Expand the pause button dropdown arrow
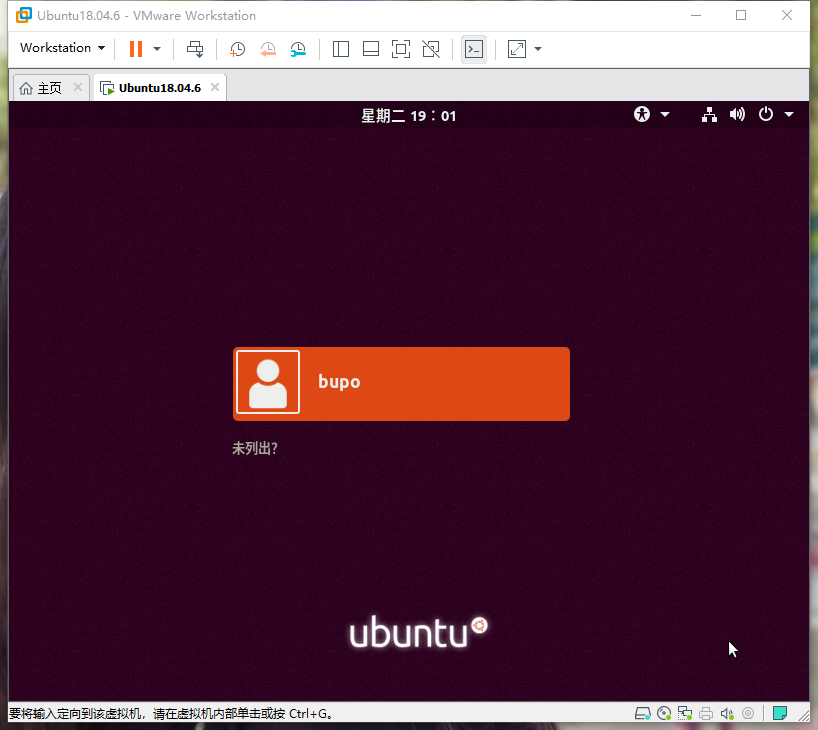The image size is (818, 730). 157,49
